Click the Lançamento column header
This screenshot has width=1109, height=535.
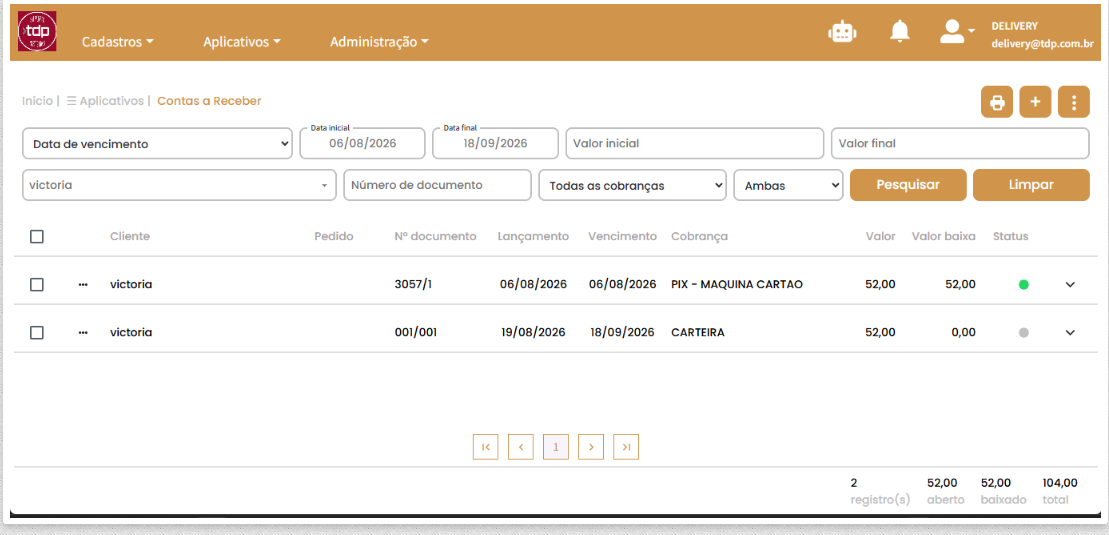533,236
